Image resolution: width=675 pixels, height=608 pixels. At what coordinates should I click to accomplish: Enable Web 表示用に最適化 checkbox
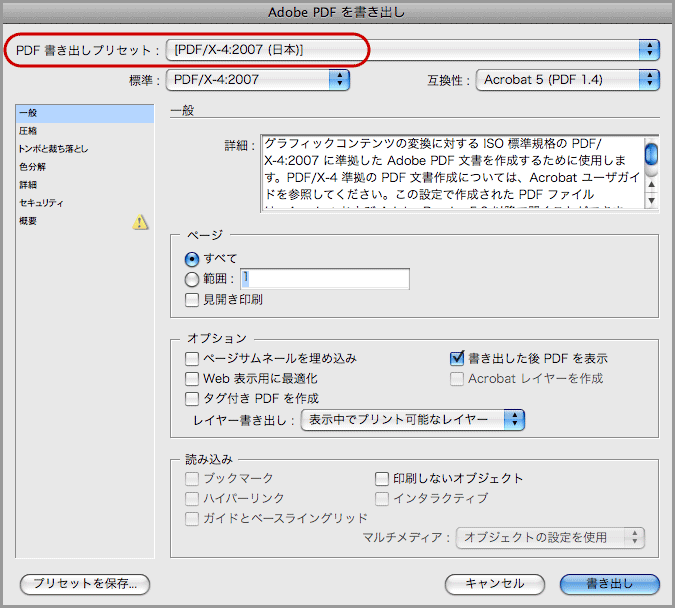click(x=192, y=379)
